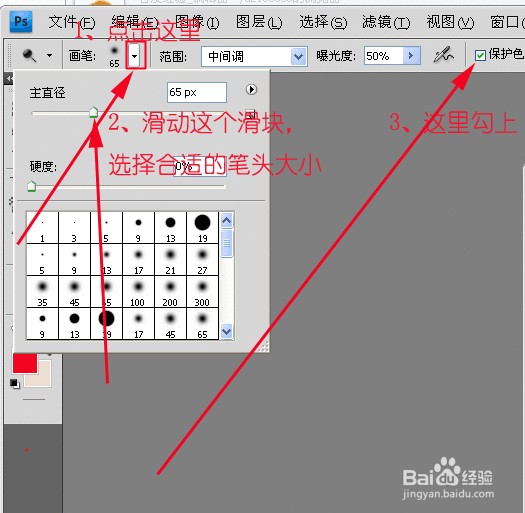The image size is (525, 513).
Task: Collapse the toolbox with the double-arrow icon
Action: 9,79
